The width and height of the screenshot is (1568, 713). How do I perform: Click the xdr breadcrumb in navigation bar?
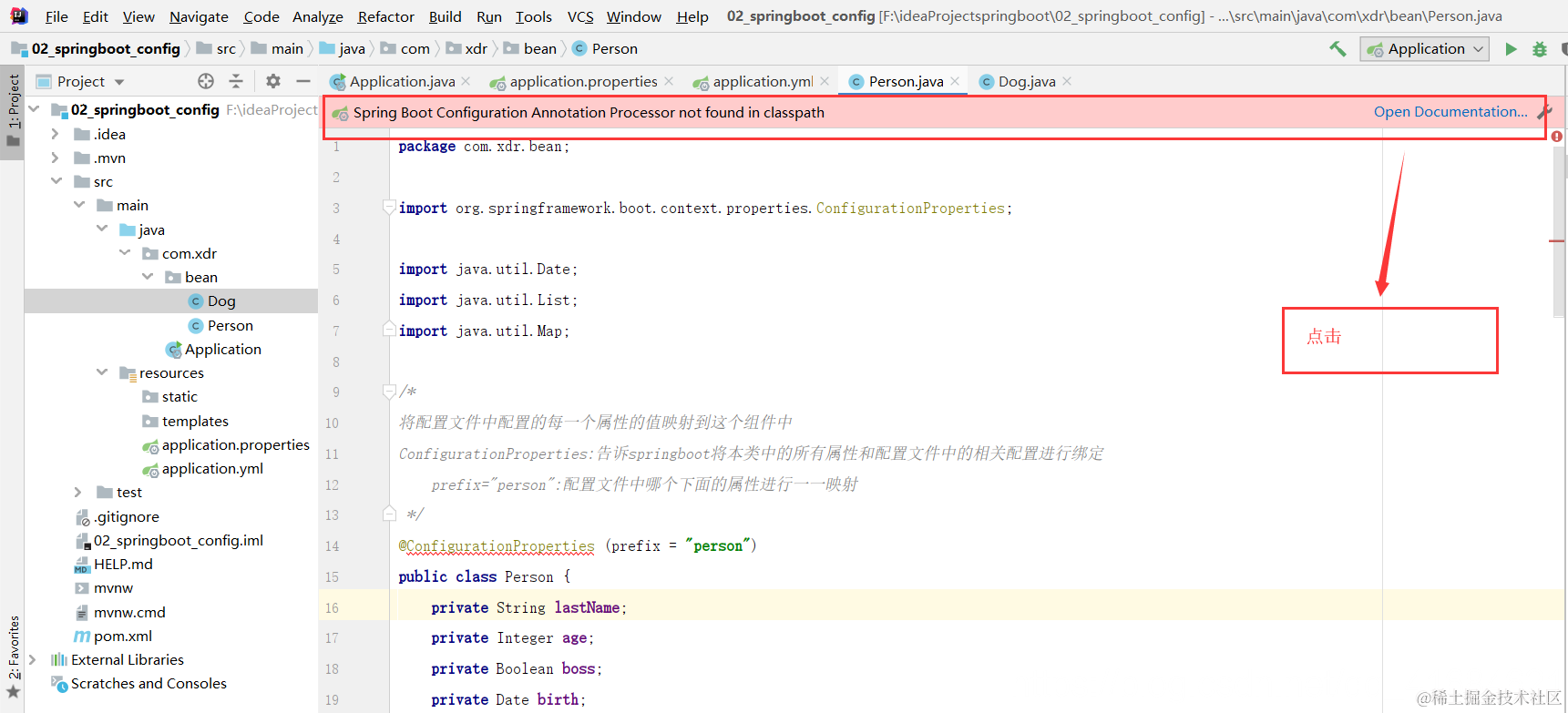coord(466,49)
